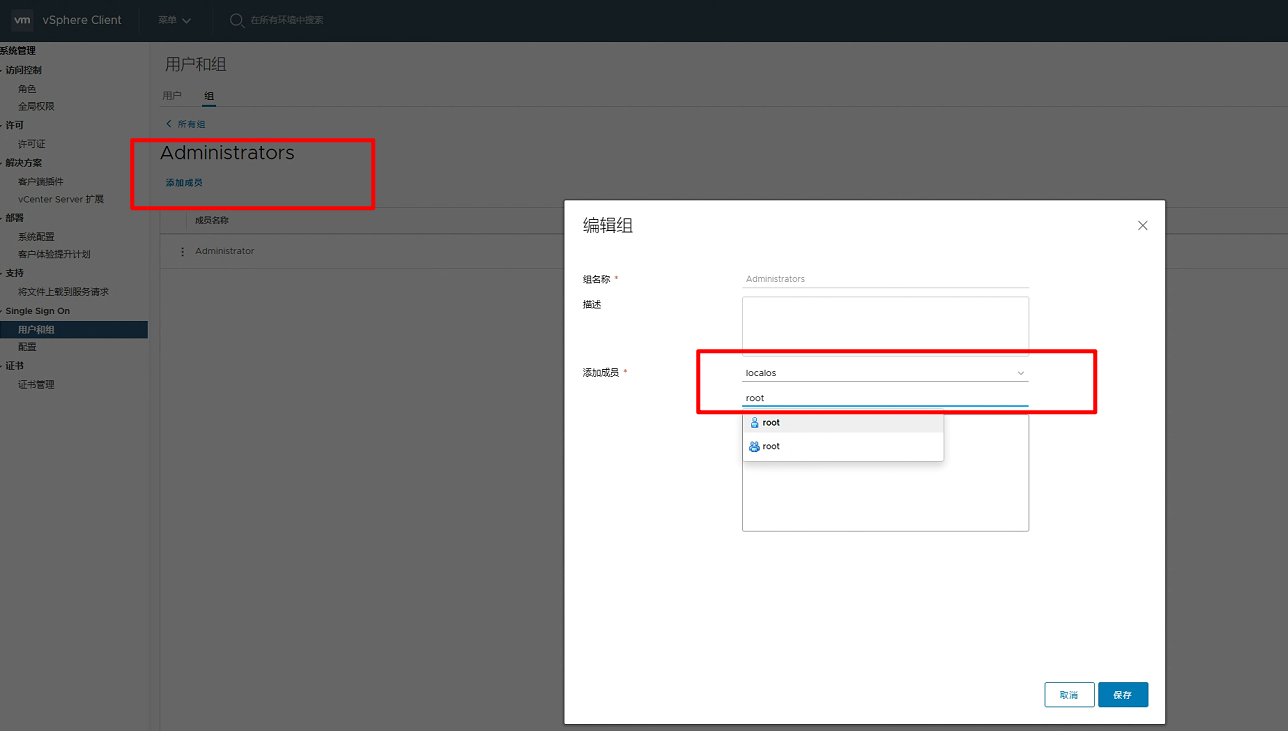Image resolution: width=1288 pixels, height=731 pixels.
Task: Click the 取消 button
Action: pyautogui.click(x=1069, y=695)
